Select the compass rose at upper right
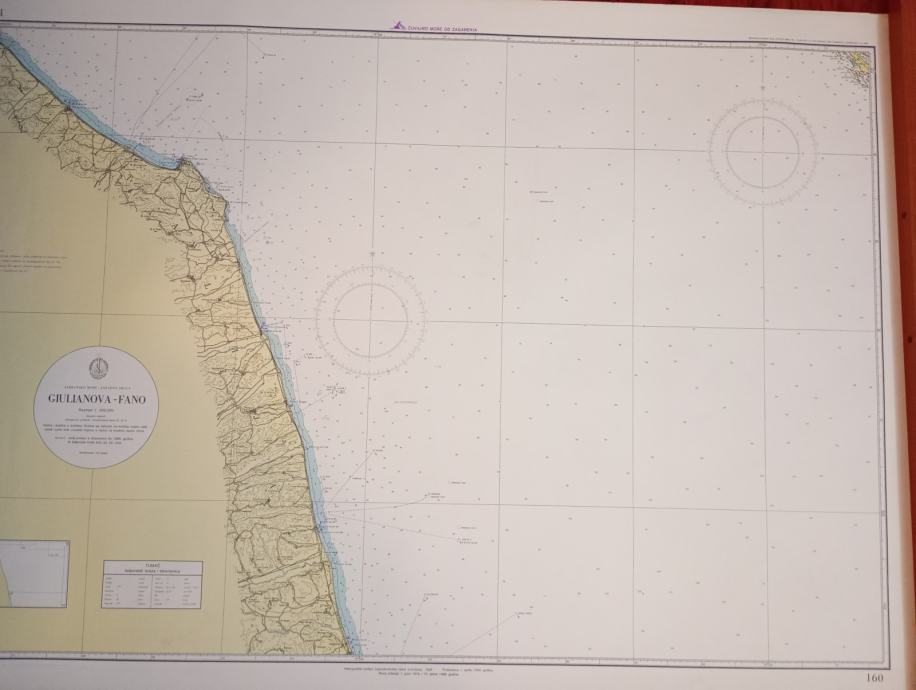The height and width of the screenshot is (690, 916). pos(763,152)
